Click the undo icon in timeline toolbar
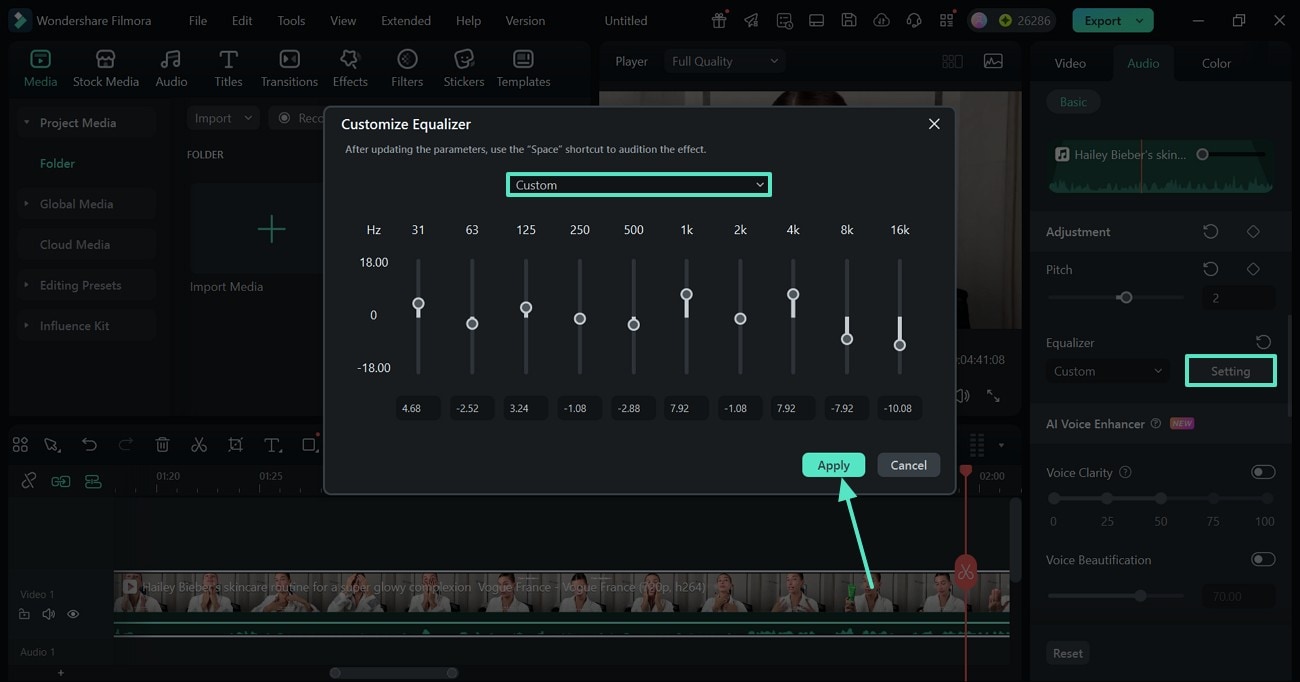1300x682 pixels. pos(90,445)
